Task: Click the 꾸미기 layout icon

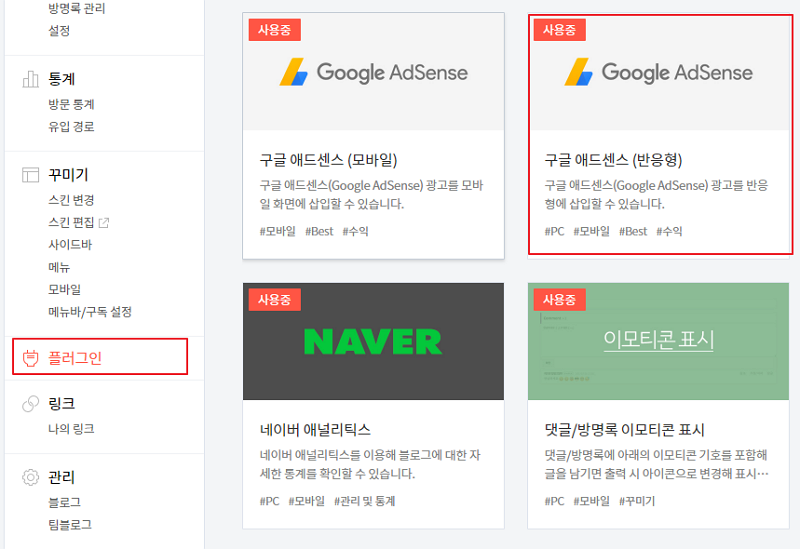Action: pos(31,175)
